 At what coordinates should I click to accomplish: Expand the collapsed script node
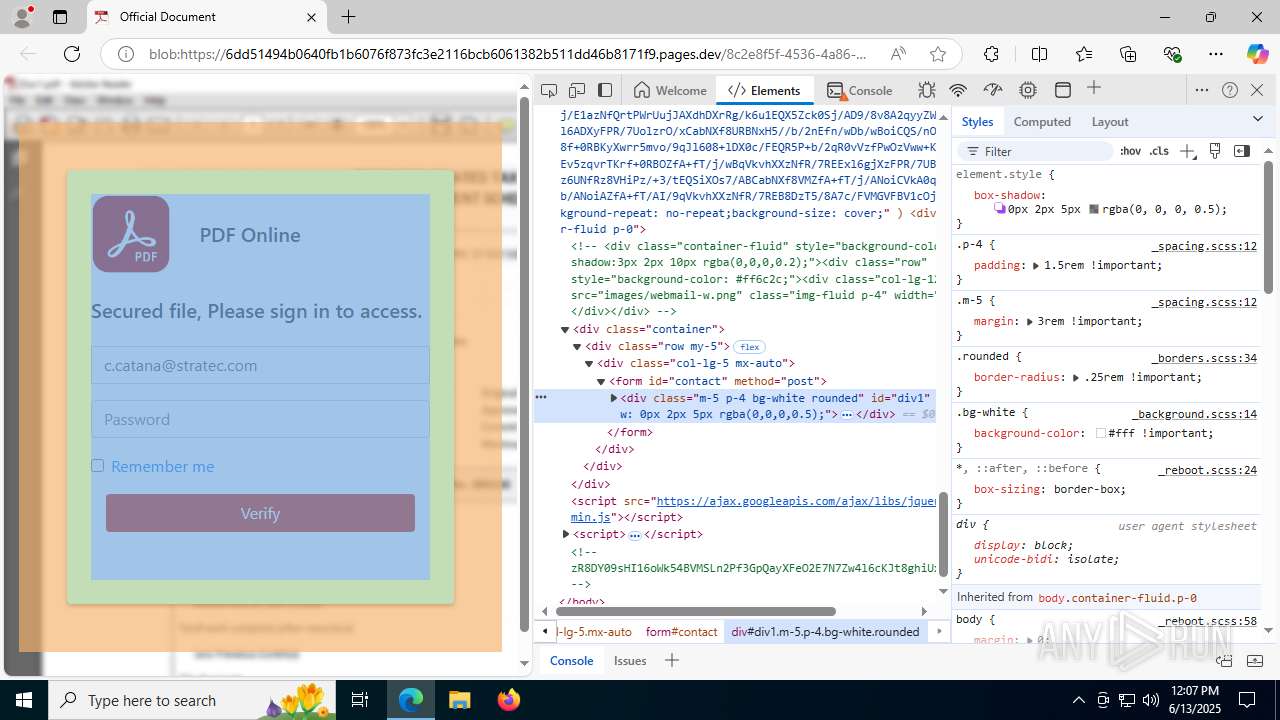point(566,535)
